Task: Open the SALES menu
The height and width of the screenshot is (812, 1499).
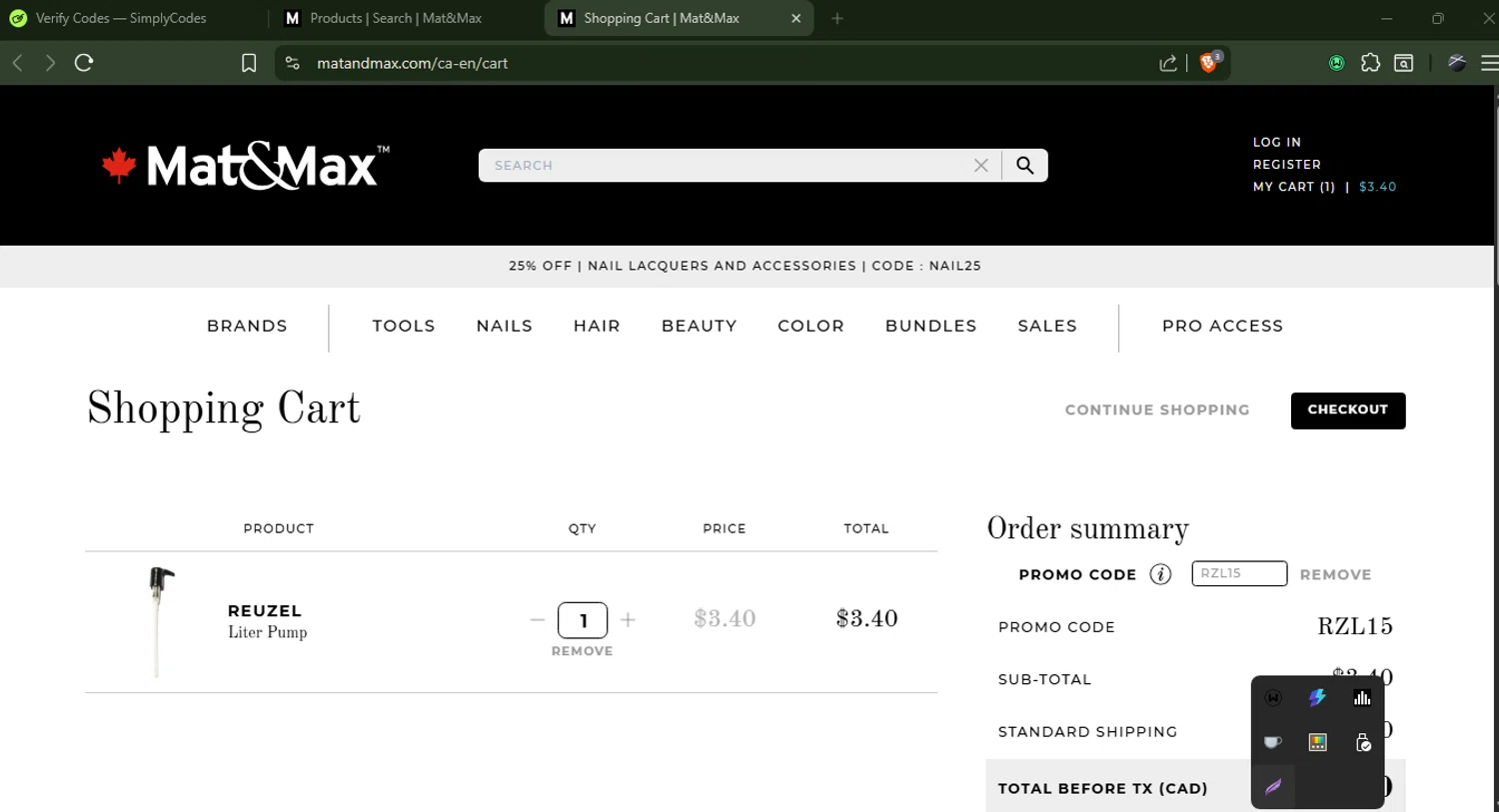Action: tap(1047, 326)
